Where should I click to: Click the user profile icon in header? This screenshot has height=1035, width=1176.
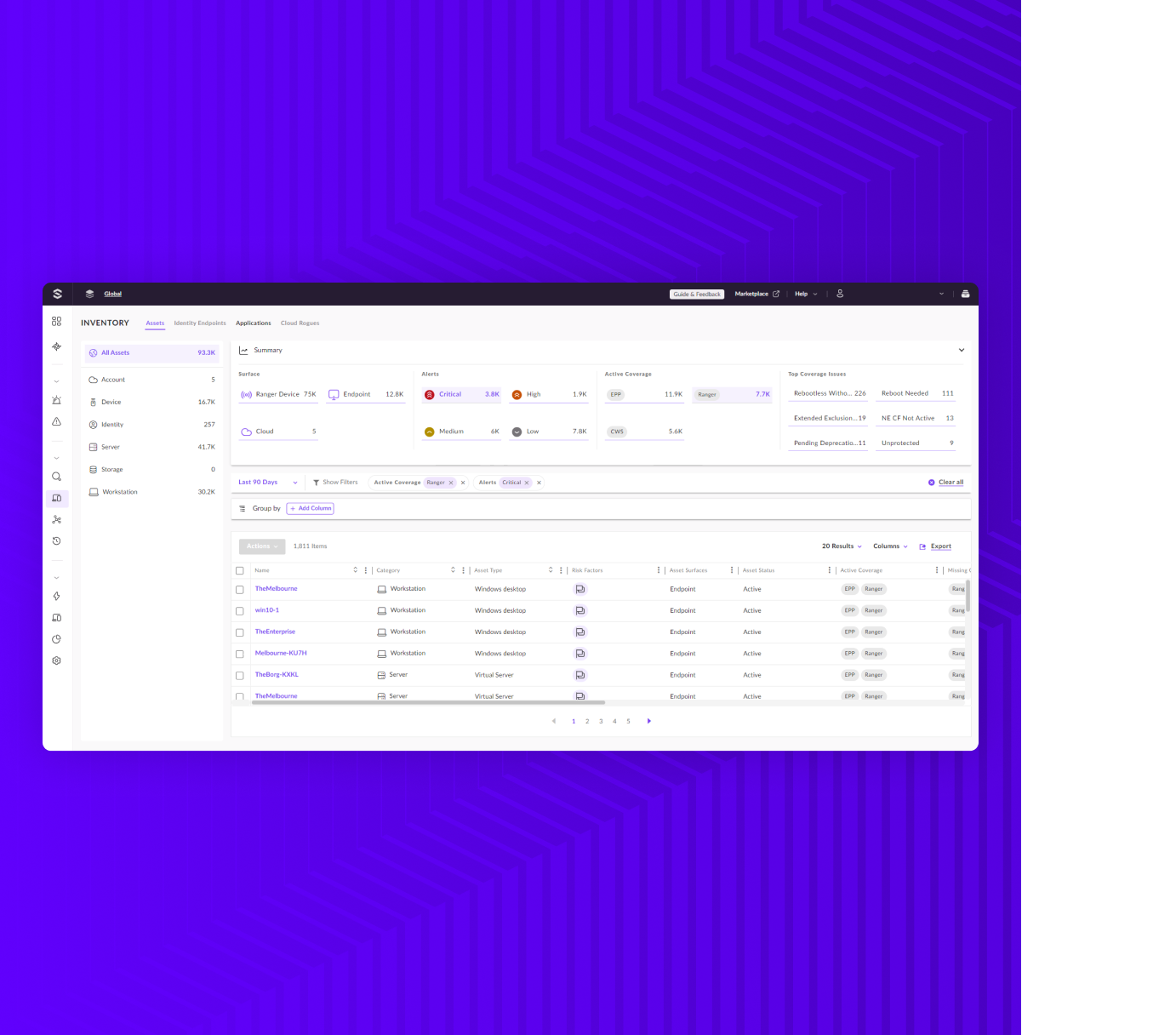coord(840,294)
